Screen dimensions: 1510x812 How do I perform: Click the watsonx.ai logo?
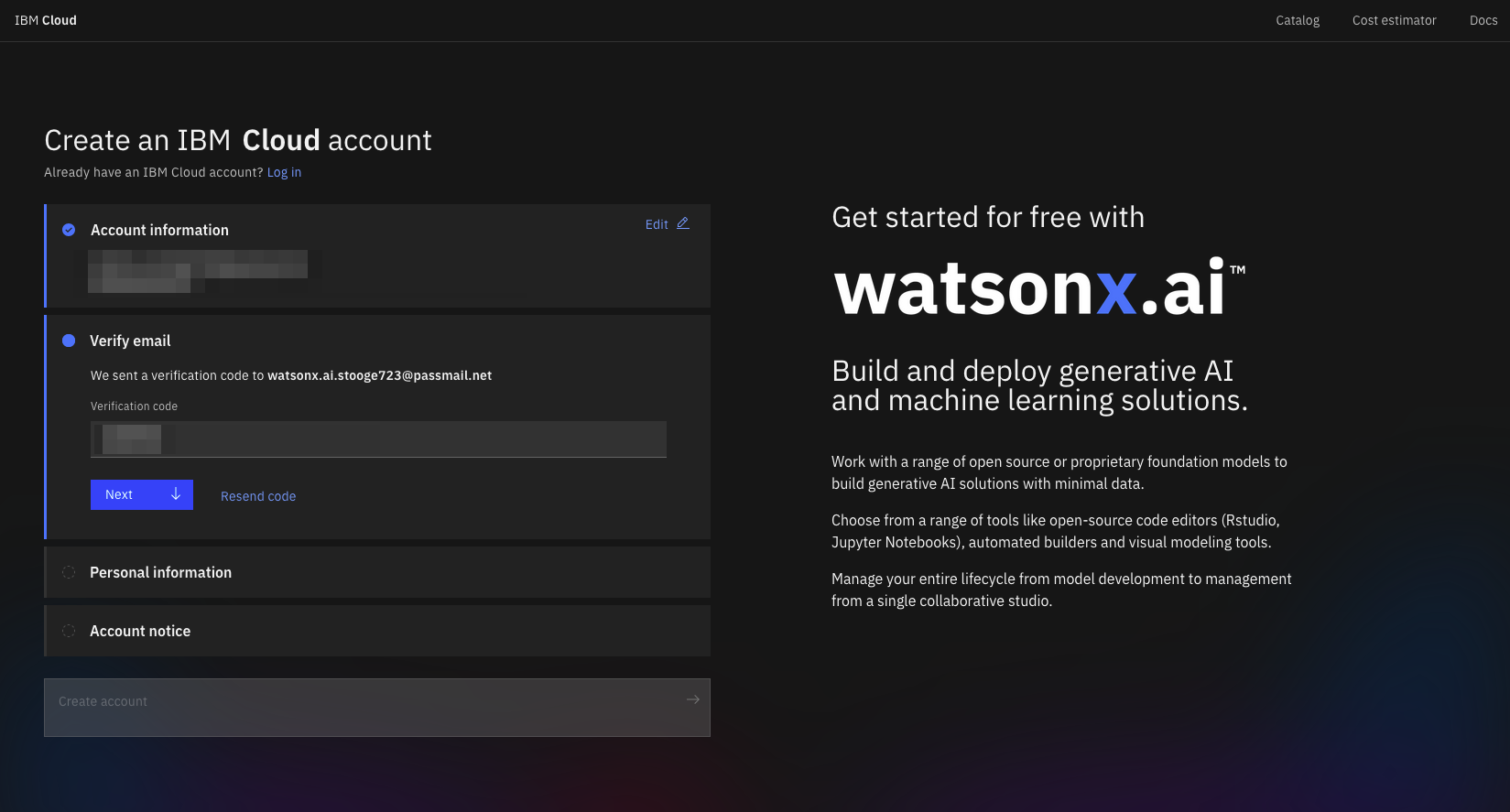[x=1038, y=287]
